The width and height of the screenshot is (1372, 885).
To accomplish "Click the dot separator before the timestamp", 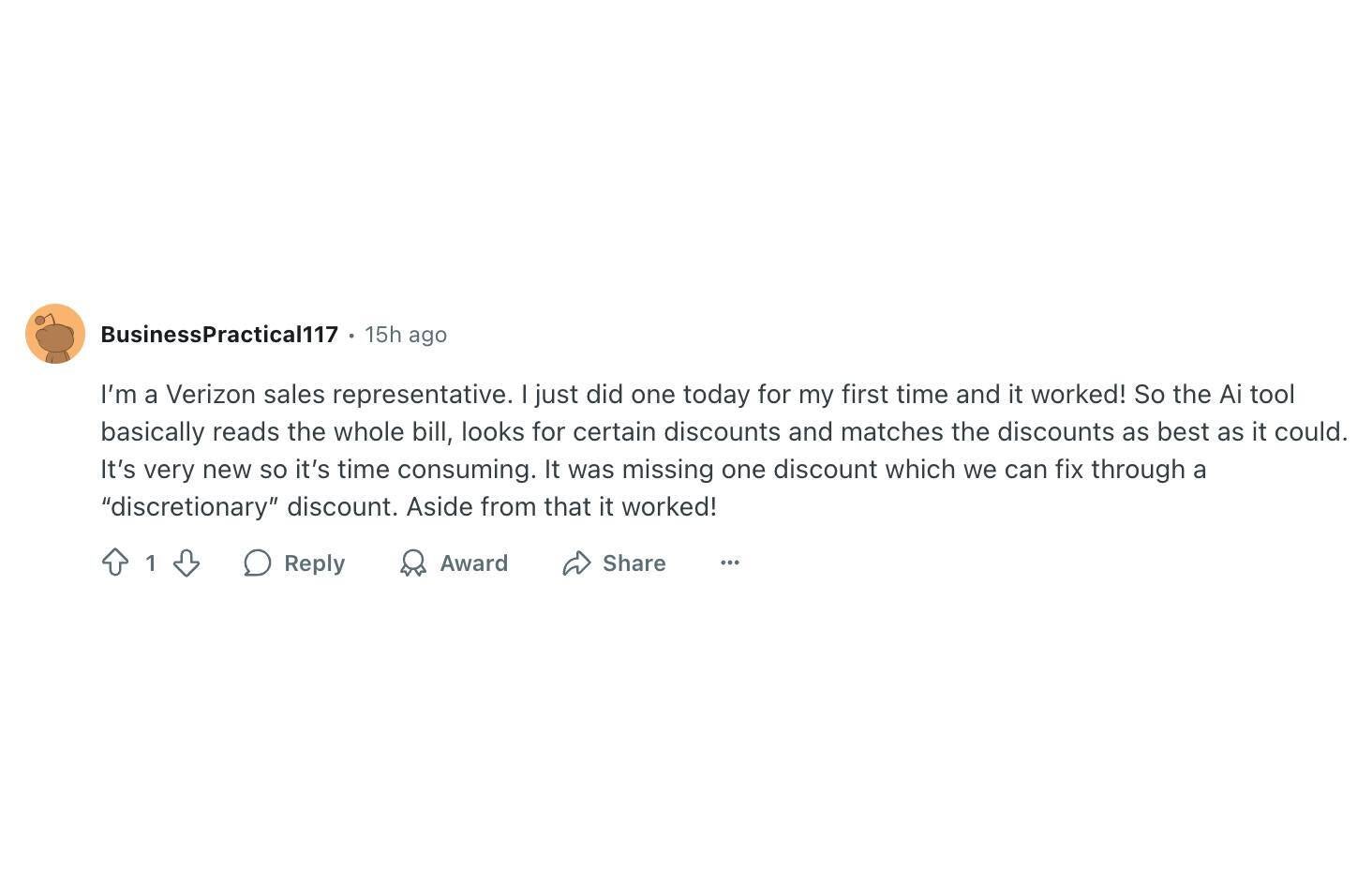I will click(x=351, y=335).
